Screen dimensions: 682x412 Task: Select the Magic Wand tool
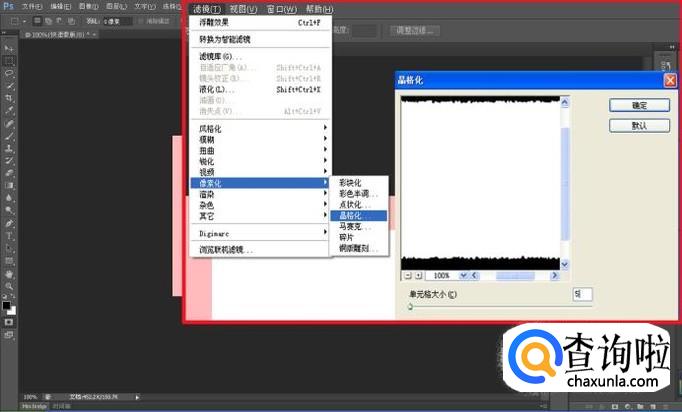coord(9,86)
